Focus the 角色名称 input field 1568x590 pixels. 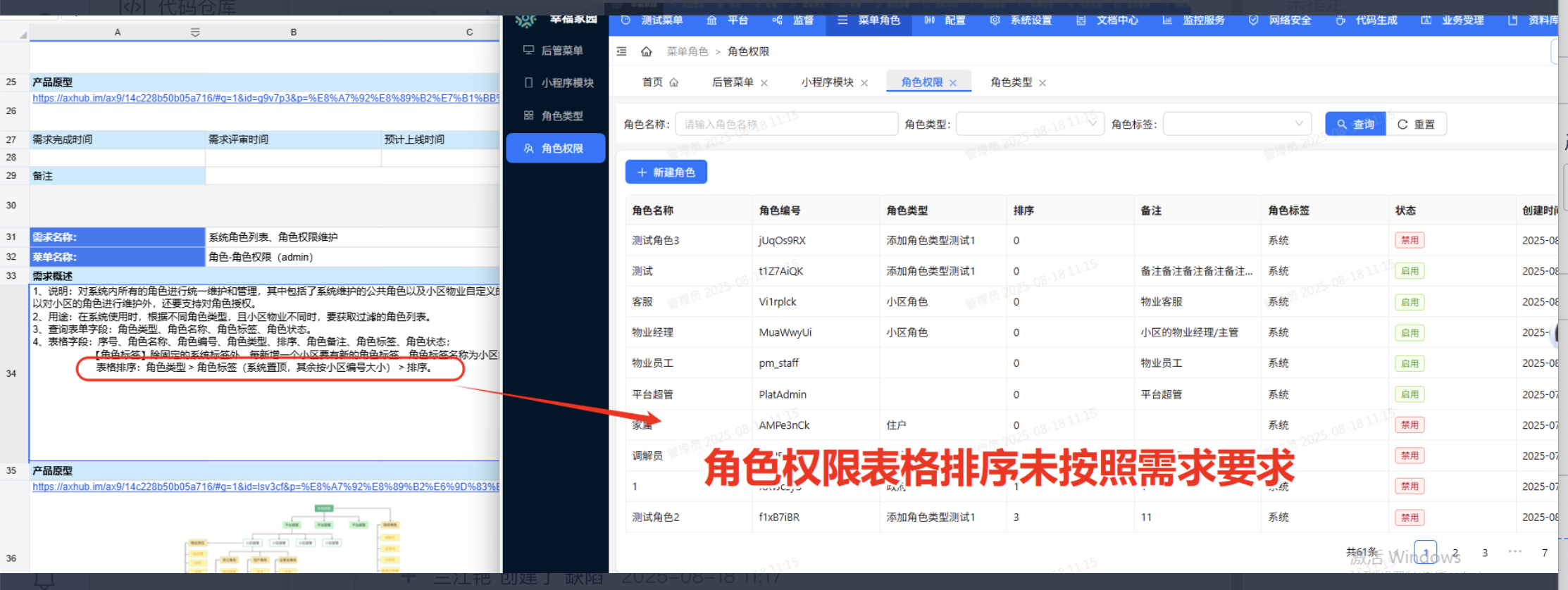pos(785,124)
